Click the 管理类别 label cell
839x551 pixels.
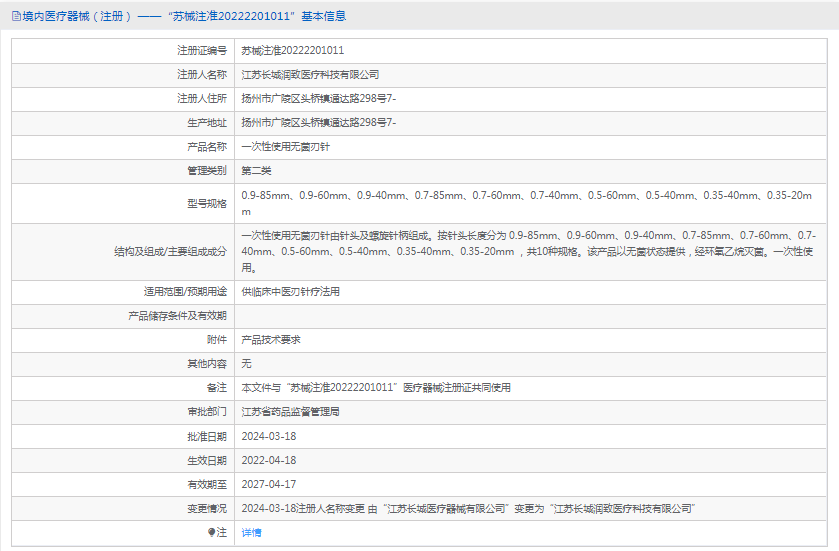[123, 171]
